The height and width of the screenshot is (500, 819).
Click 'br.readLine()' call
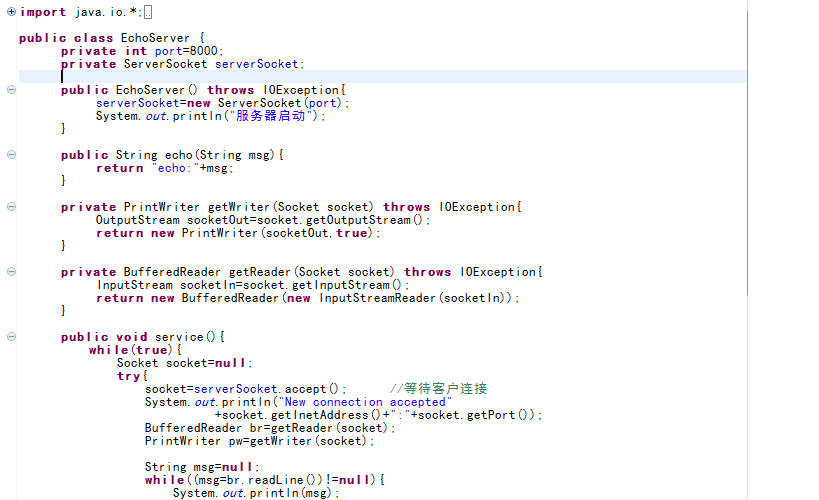pyautogui.click(x=272, y=480)
